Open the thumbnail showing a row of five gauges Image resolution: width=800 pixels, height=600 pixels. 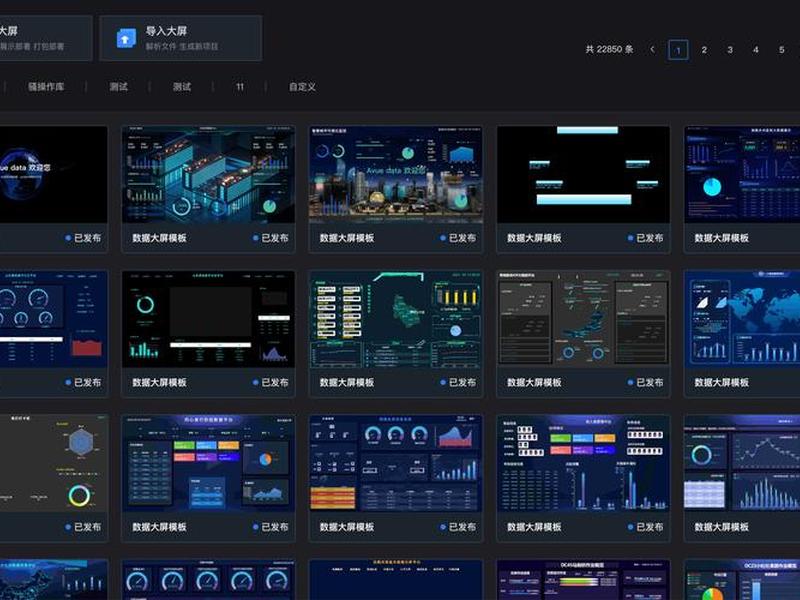coord(208,580)
